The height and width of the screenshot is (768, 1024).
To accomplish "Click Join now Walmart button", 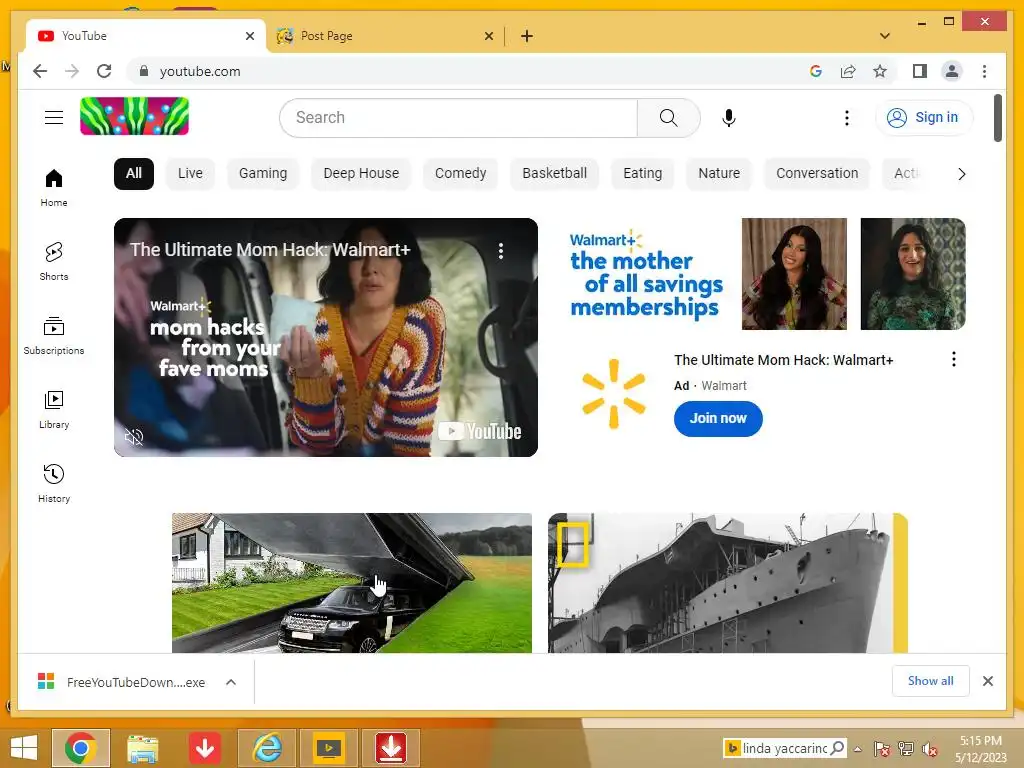I will pyautogui.click(x=718, y=419).
